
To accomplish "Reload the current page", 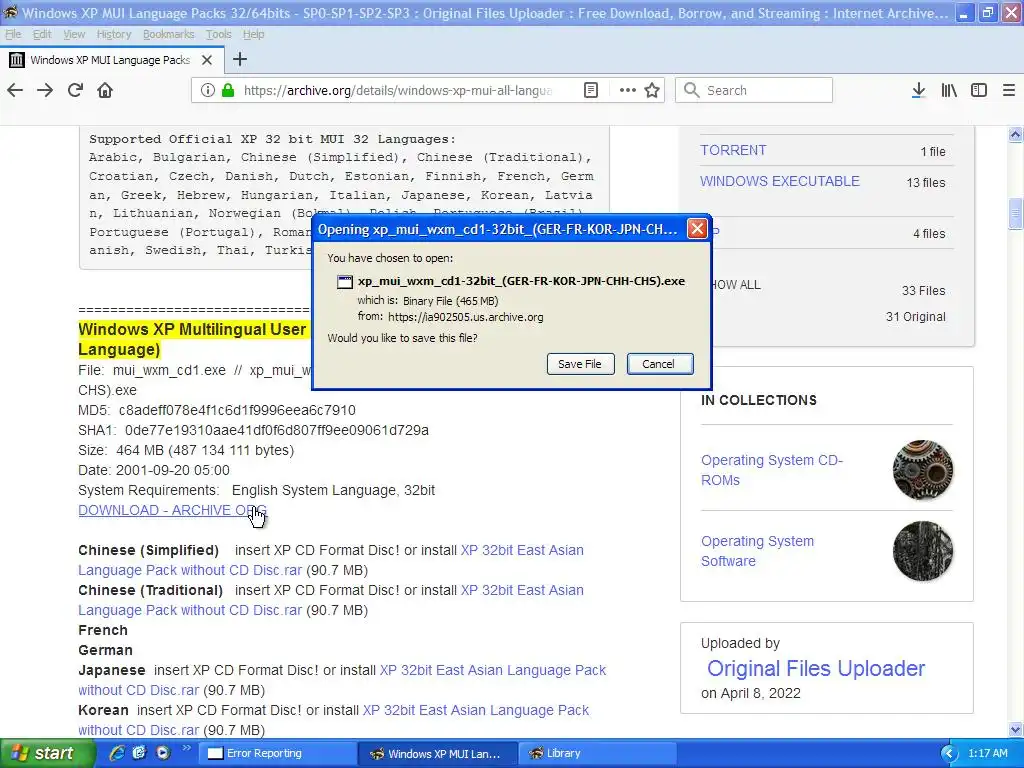I will [x=75, y=90].
